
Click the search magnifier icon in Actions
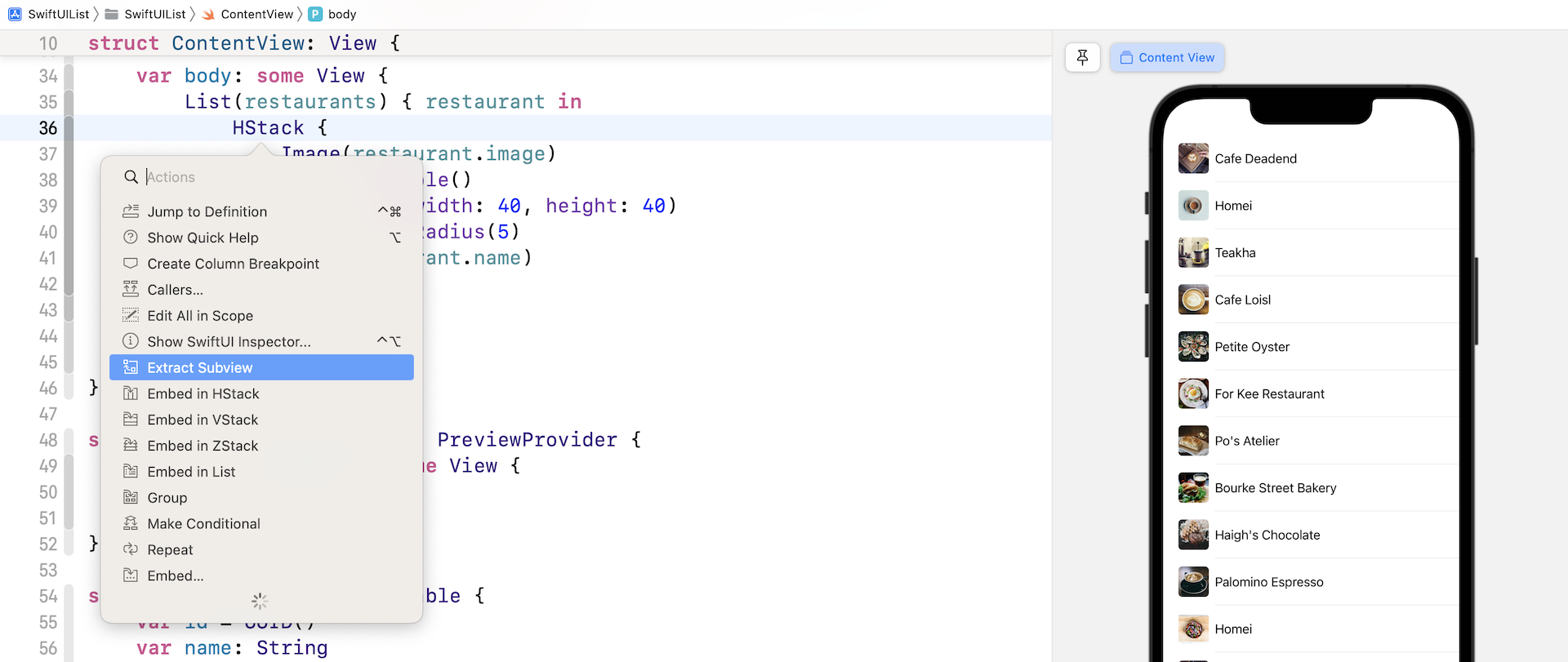pyautogui.click(x=131, y=177)
